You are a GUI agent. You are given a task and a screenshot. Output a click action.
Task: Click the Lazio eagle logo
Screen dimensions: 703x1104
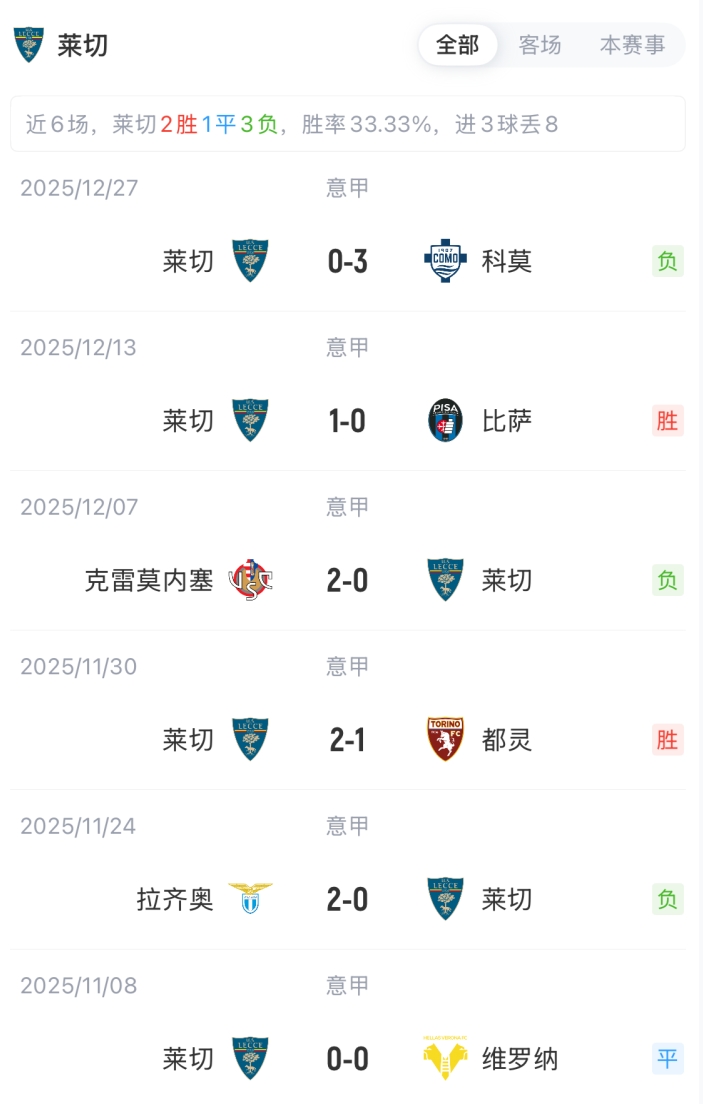(250, 899)
